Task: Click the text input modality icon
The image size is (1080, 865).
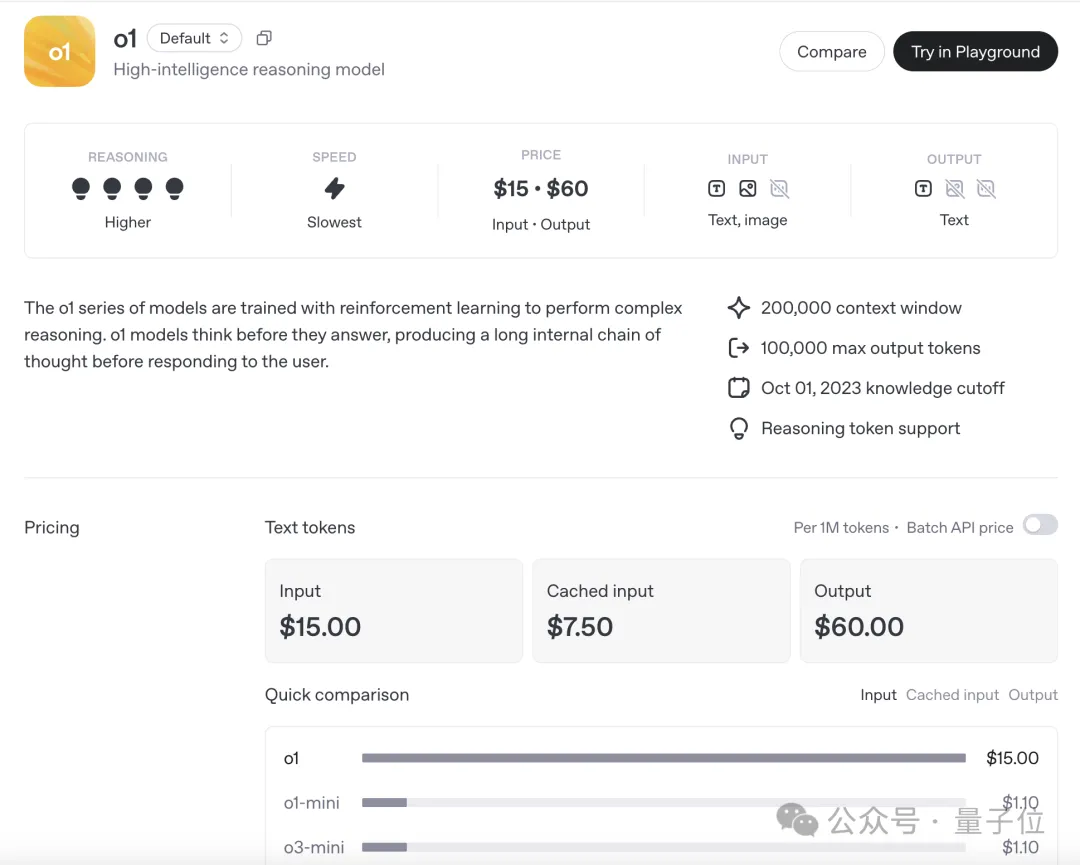Action: (x=716, y=189)
